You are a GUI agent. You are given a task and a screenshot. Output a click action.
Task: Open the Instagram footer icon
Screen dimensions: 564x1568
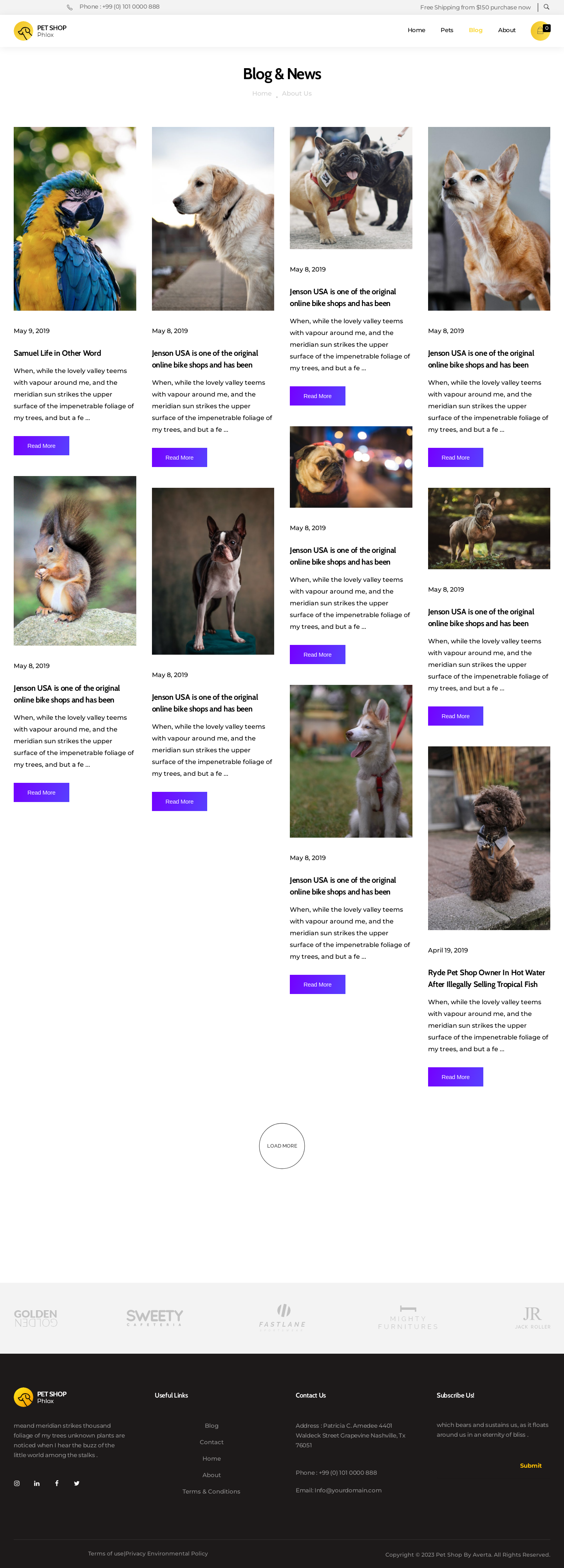(17, 1483)
